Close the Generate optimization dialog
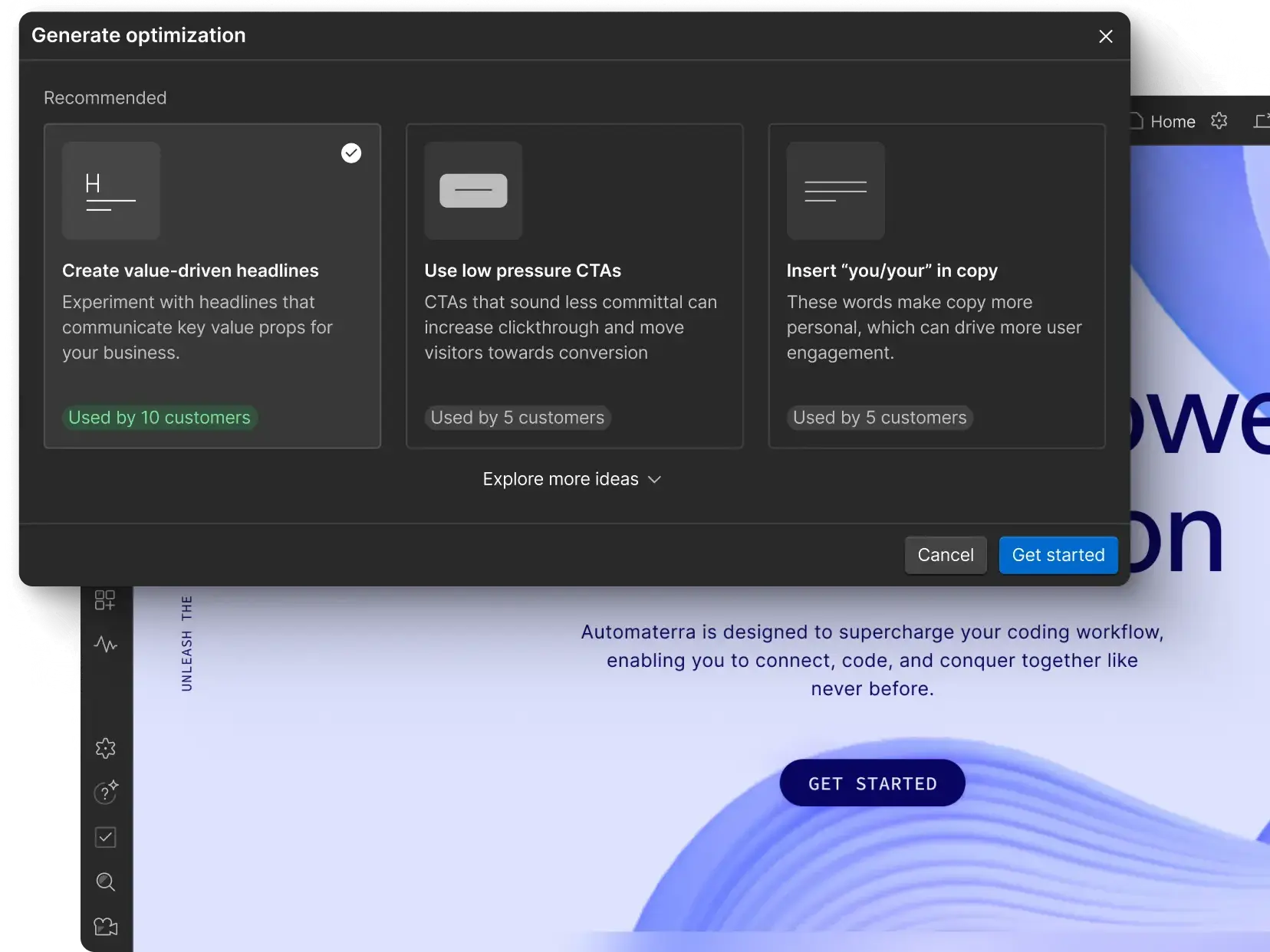Screen dimensions: 1270x952 [x=1105, y=36]
